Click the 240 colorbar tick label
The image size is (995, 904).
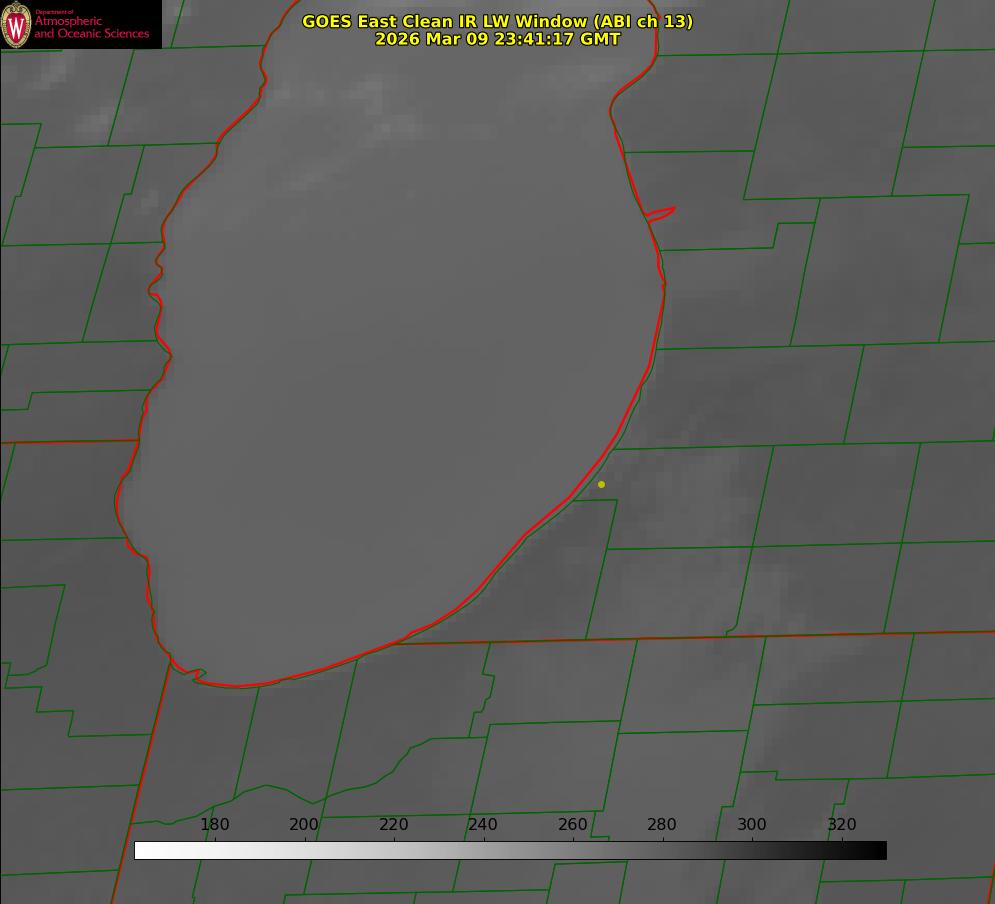point(483,825)
